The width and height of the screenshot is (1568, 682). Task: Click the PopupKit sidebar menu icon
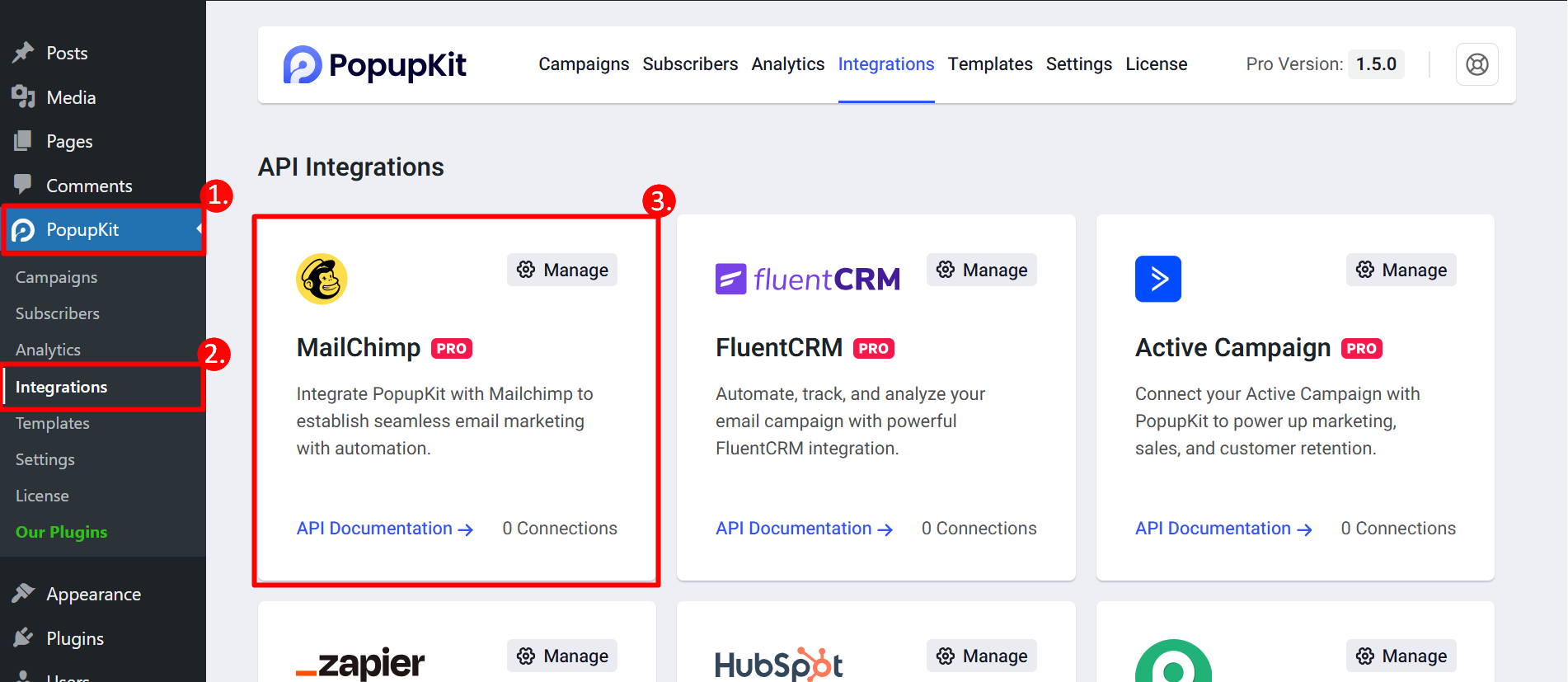[x=23, y=230]
